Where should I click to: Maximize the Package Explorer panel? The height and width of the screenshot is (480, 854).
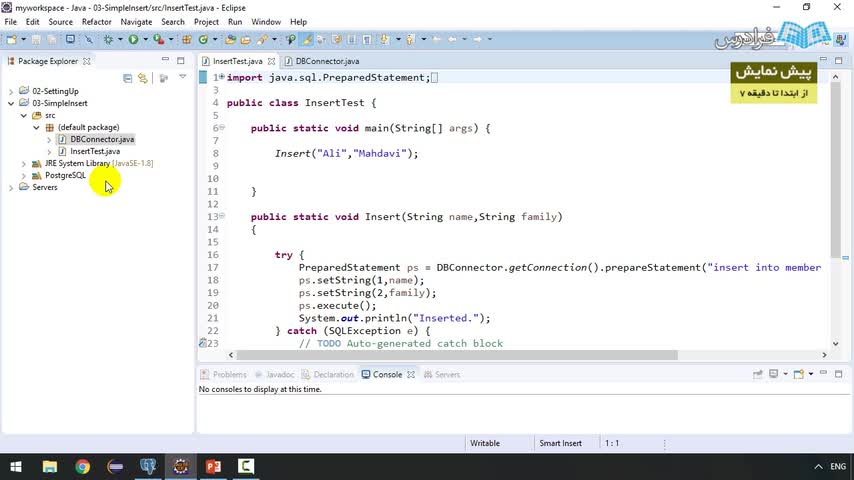(181, 60)
